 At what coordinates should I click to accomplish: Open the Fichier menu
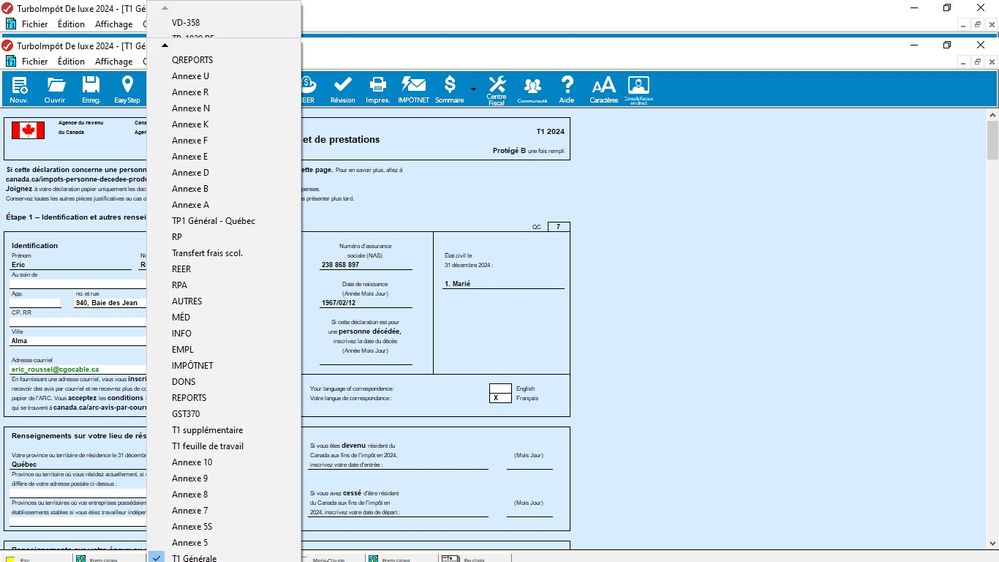[x=35, y=62]
